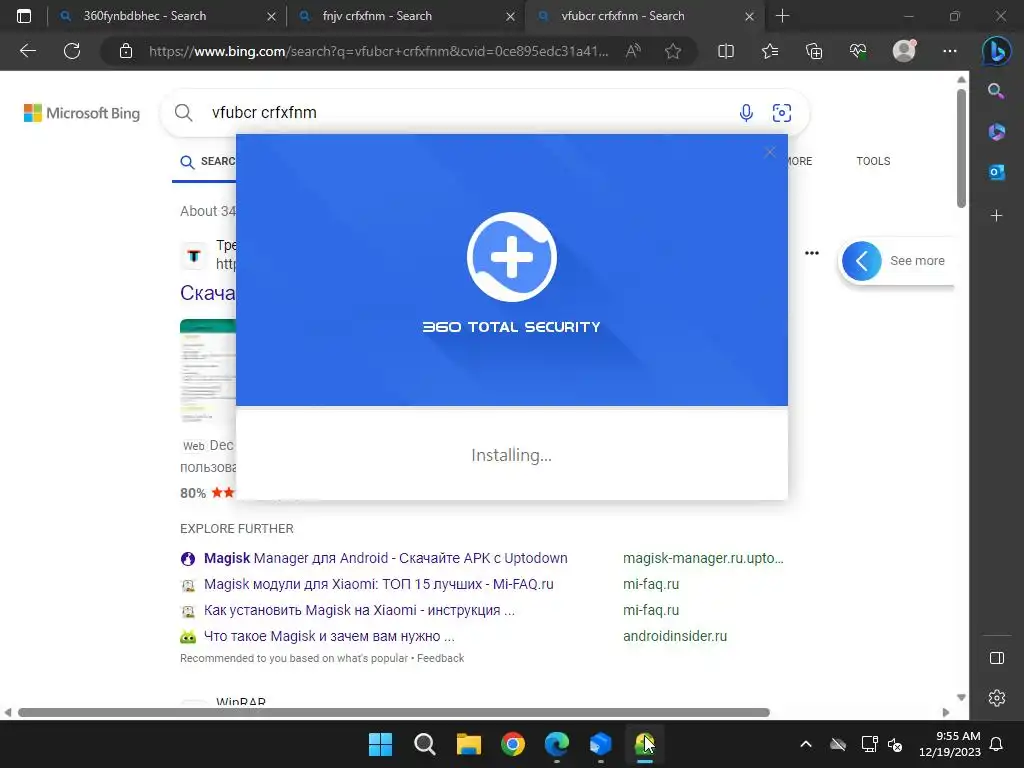Image resolution: width=1024 pixels, height=768 pixels.
Task: Open magisk-manager.ru.upto... domain link
Action: (703, 558)
